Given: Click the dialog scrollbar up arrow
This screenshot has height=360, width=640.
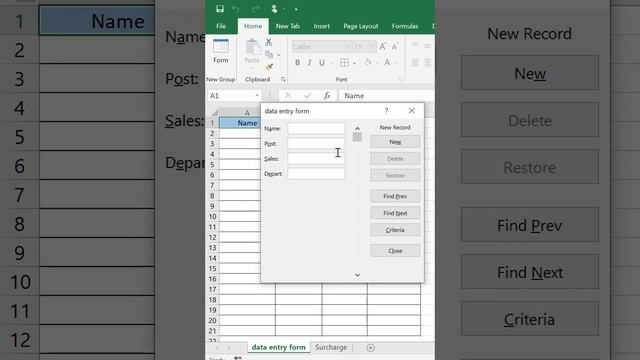Looking at the screenshot, I should click(357, 128).
